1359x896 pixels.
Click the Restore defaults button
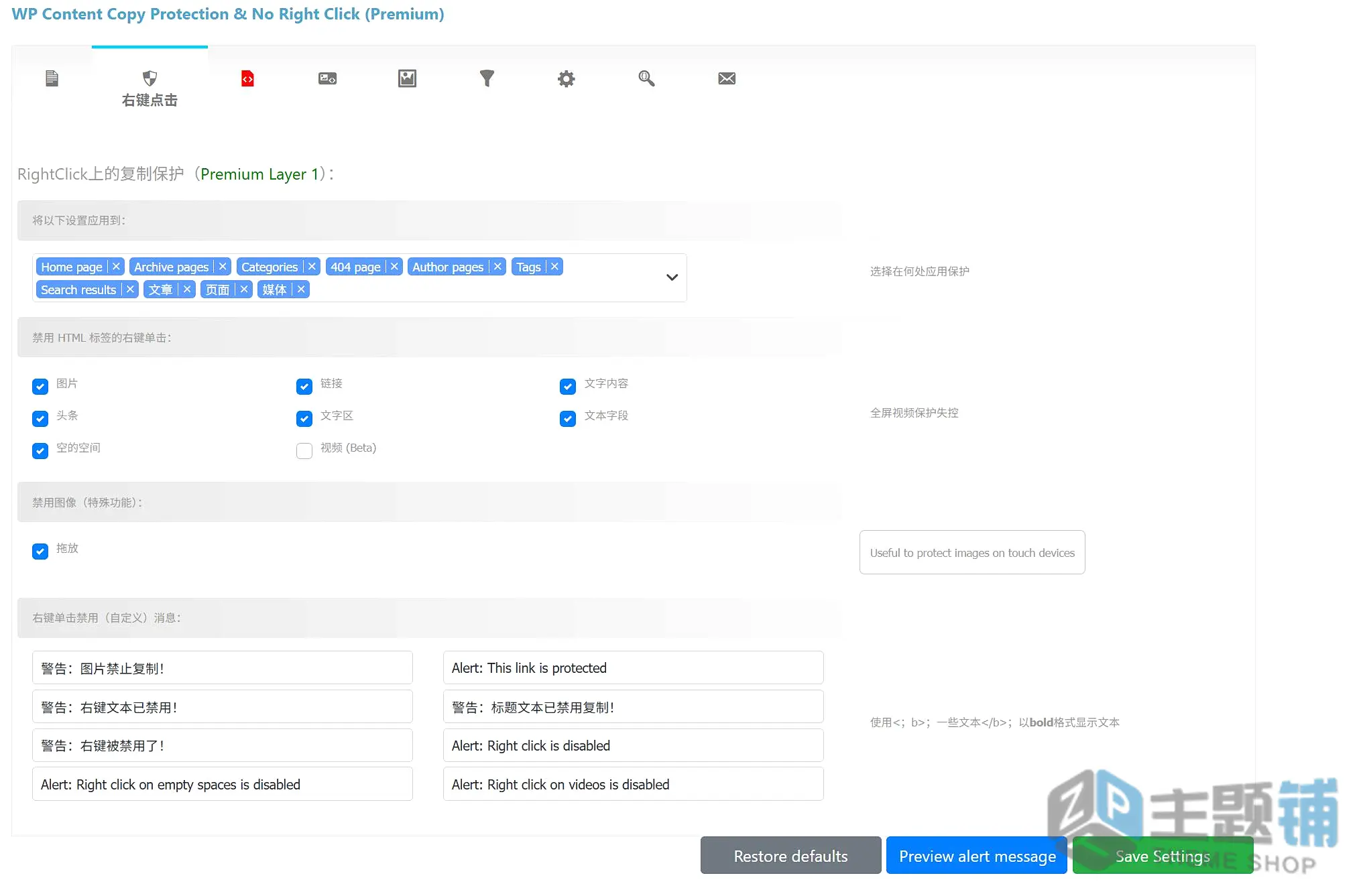[x=791, y=856]
